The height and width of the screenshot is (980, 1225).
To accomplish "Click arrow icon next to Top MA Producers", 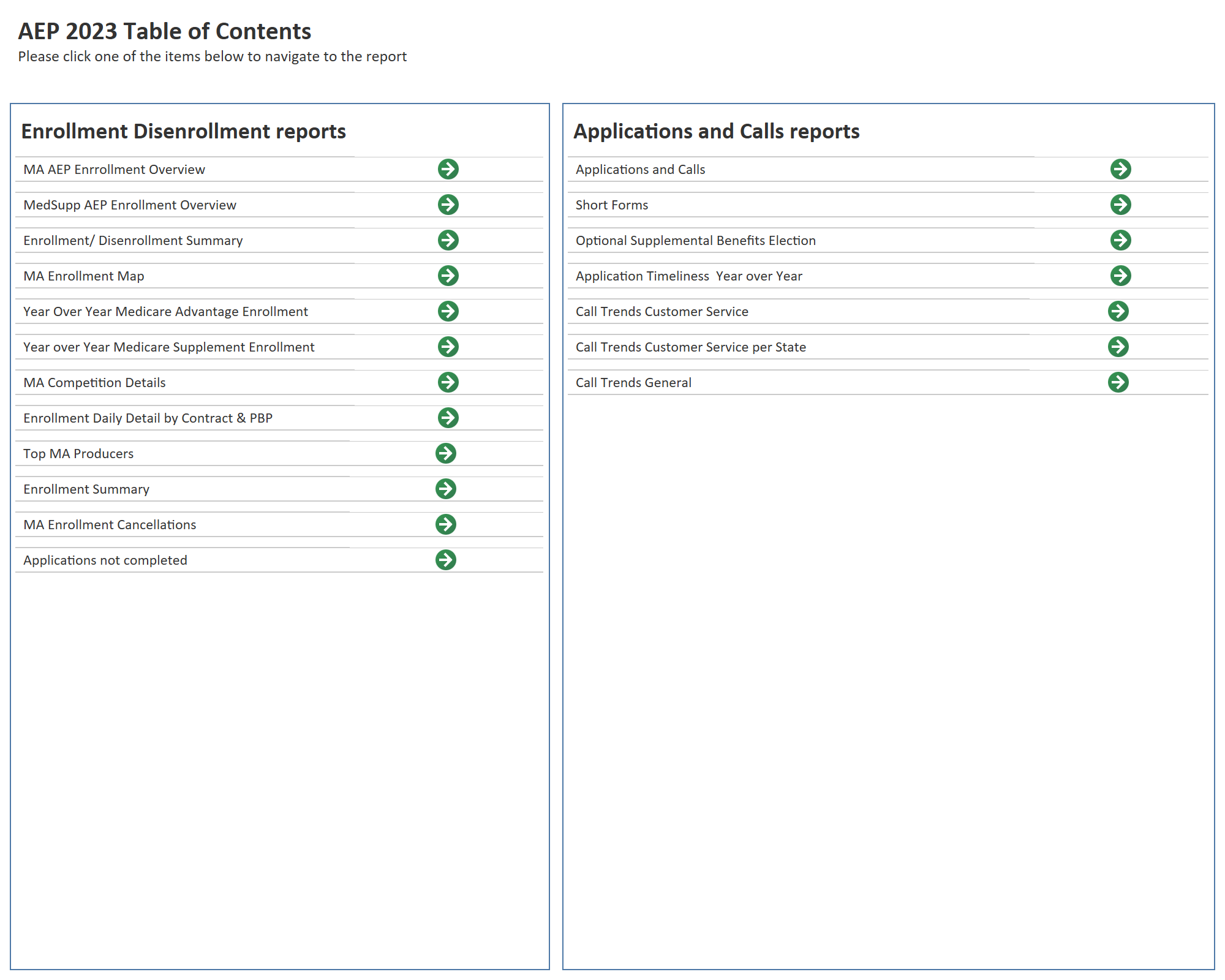I will [x=446, y=453].
